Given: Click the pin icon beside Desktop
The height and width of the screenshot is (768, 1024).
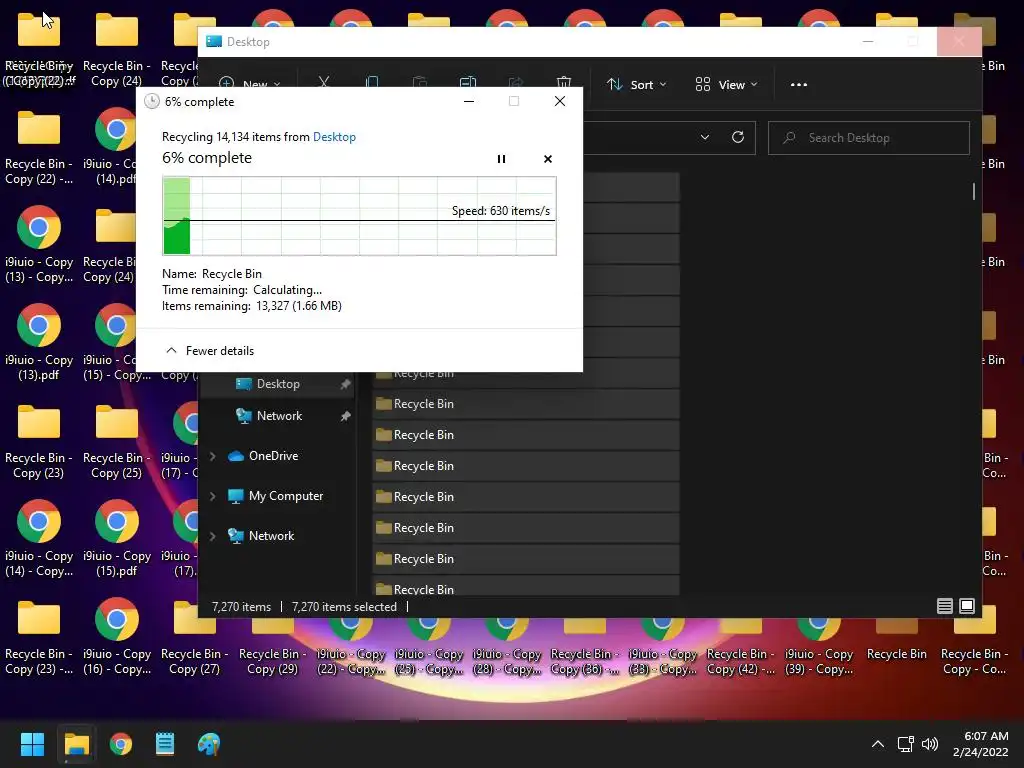Looking at the screenshot, I should (345, 384).
